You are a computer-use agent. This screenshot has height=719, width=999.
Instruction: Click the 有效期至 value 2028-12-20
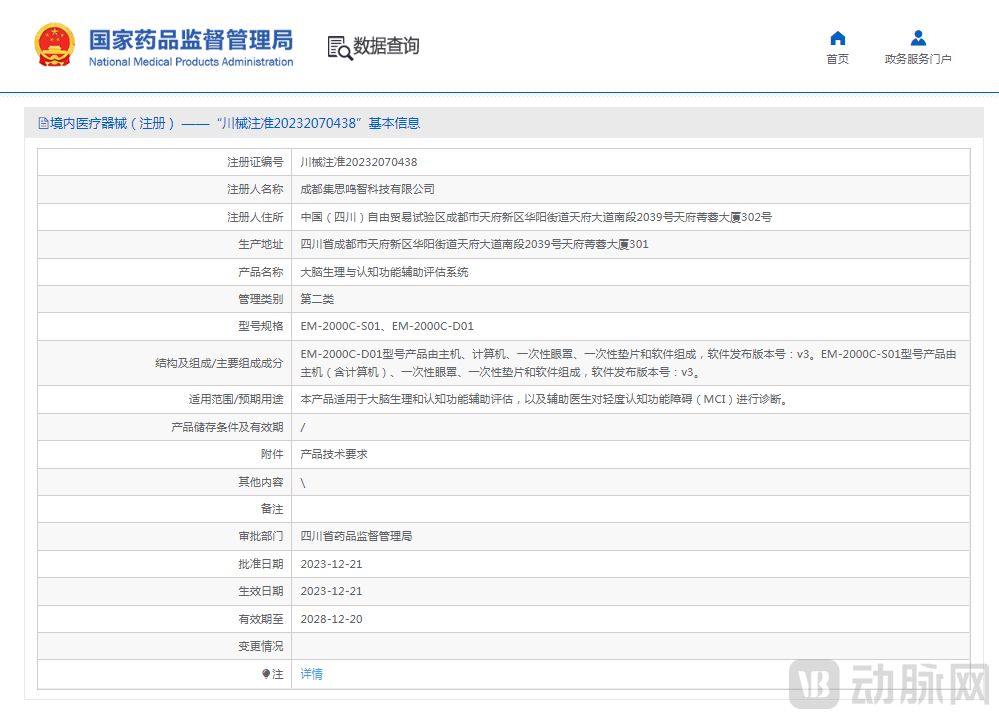tap(330, 618)
